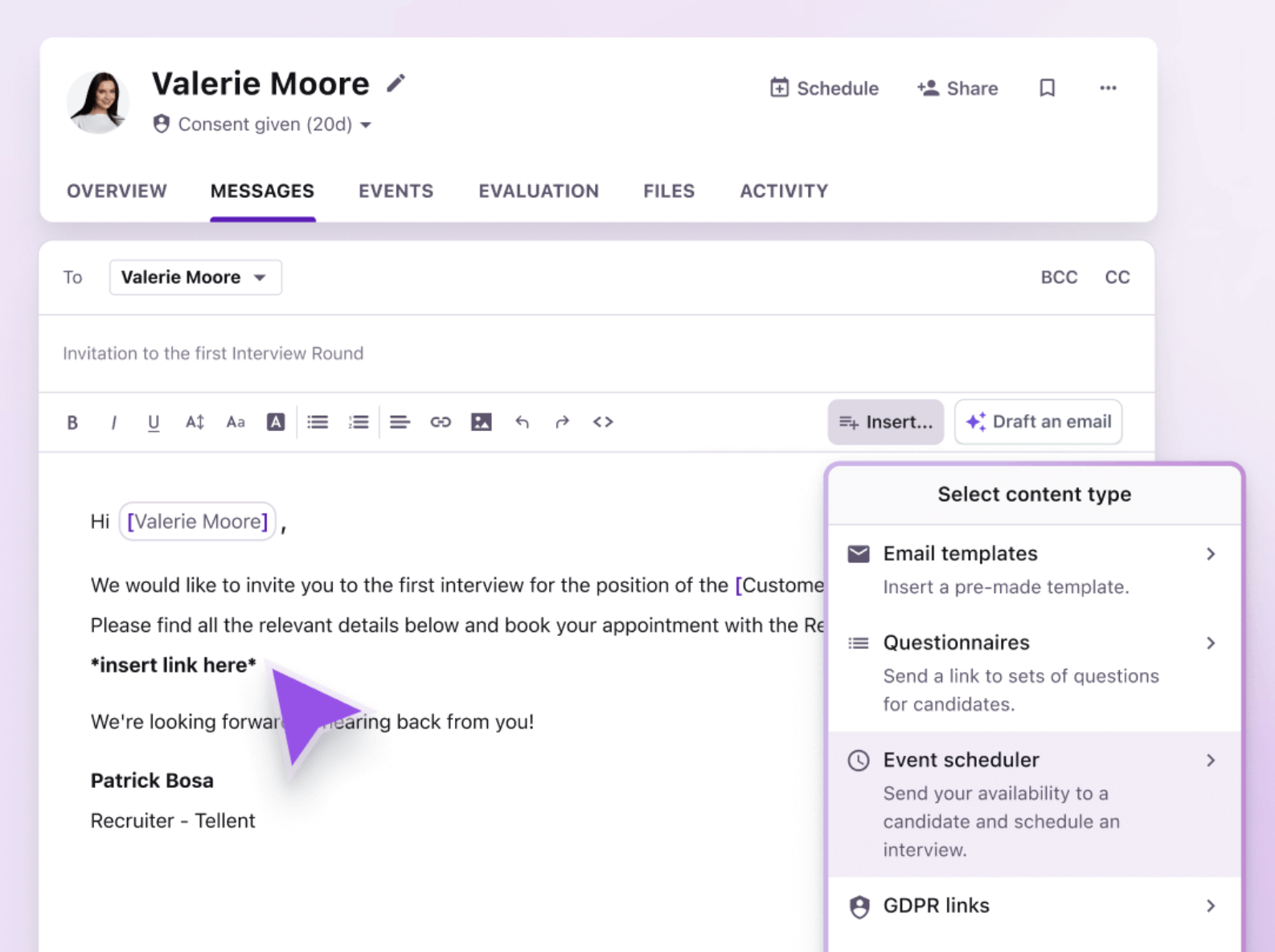The image size is (1275, 952).
Task: Switch to the Evaluation tab
Action: (x=539, y=191)
